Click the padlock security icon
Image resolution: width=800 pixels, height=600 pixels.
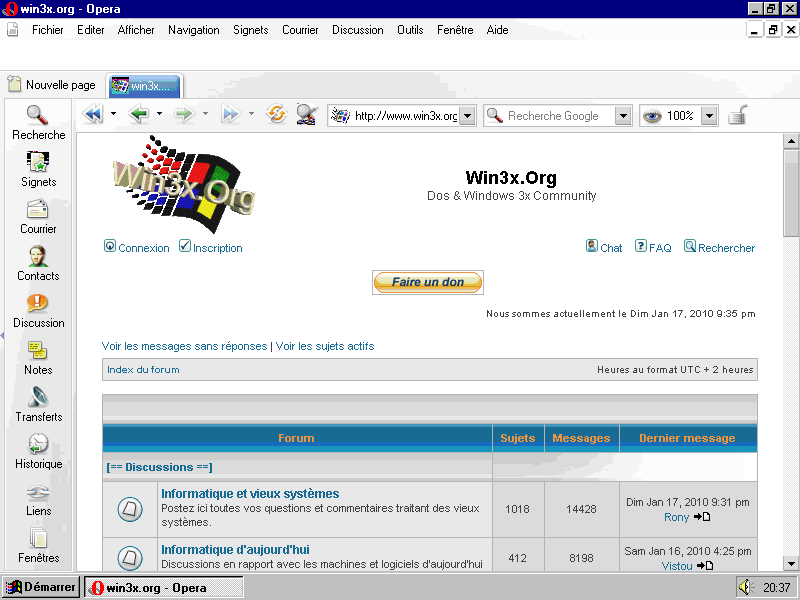coord(737,115)
